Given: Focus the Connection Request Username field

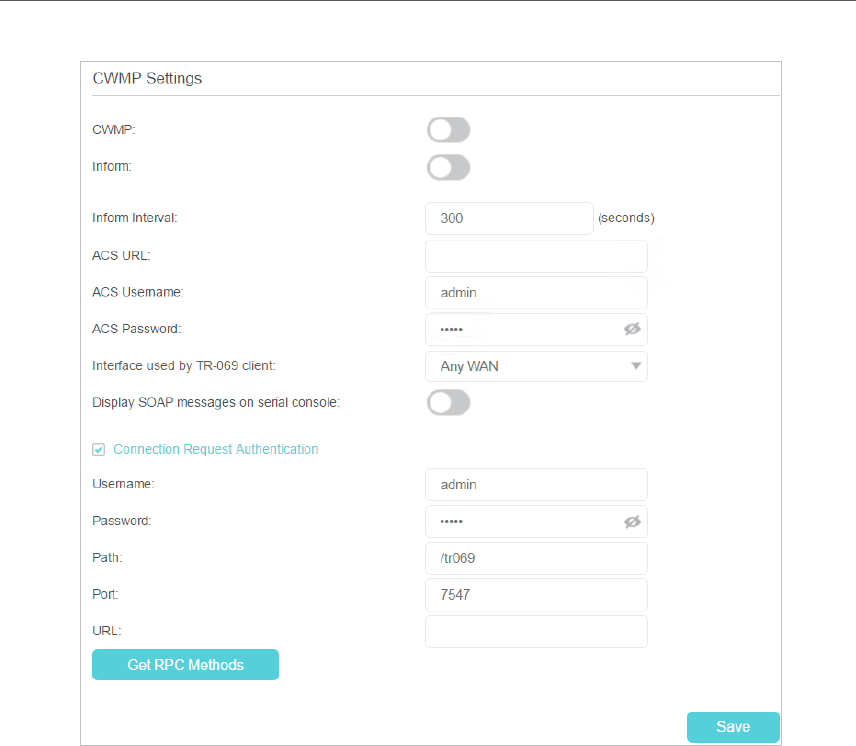Looking at the screenshot, I should [x=536, y=484].
